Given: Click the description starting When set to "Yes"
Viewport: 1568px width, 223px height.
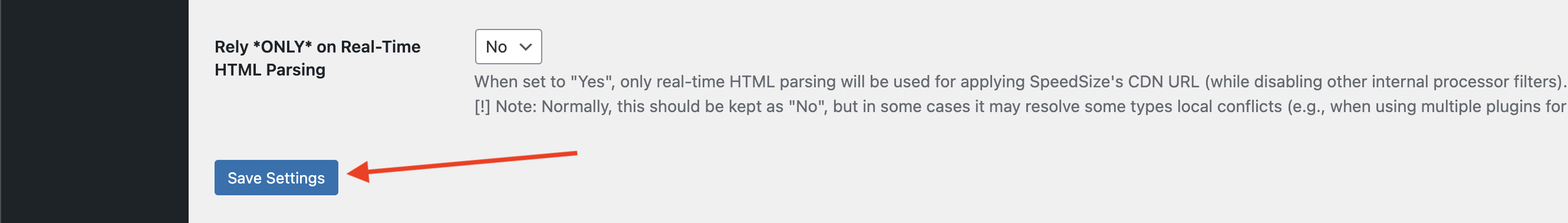Looking at the screenshot, I should tap(1020, 81).
